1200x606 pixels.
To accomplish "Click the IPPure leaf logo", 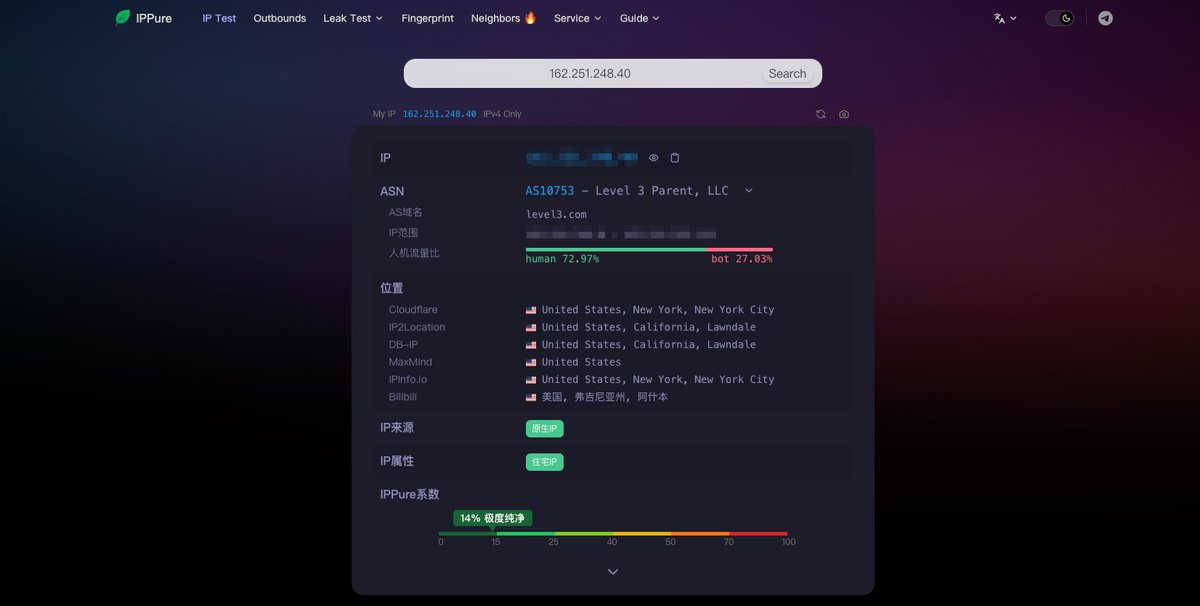I will [122, 17].
